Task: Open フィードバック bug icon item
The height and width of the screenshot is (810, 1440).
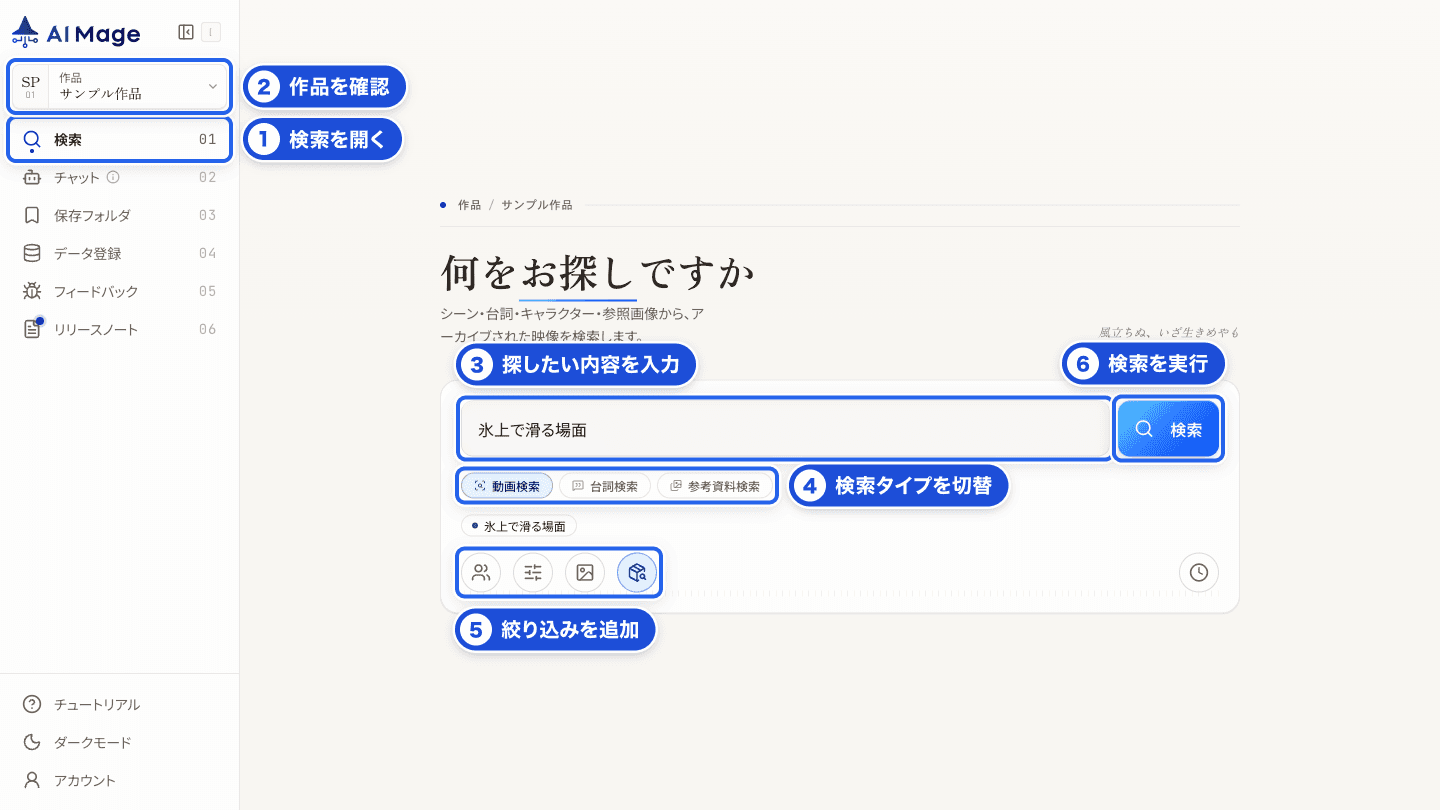Action: click(x=120, y=292)
